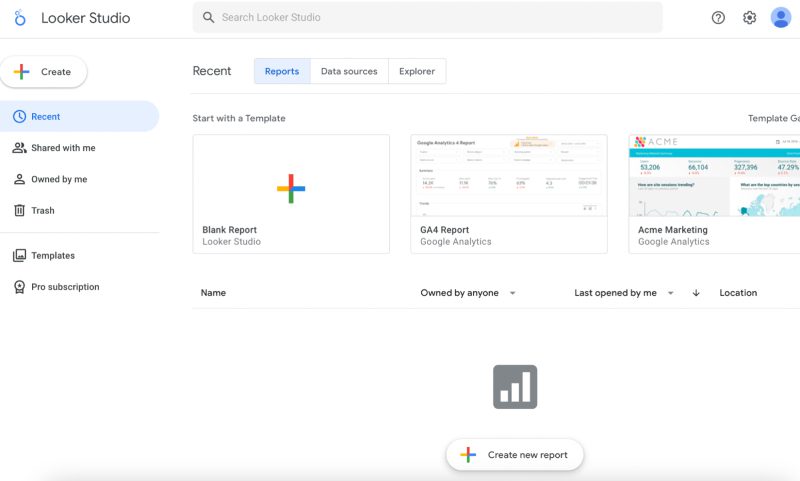Open the user account avatar
The image size is (800, 481).
pos(781,18)
